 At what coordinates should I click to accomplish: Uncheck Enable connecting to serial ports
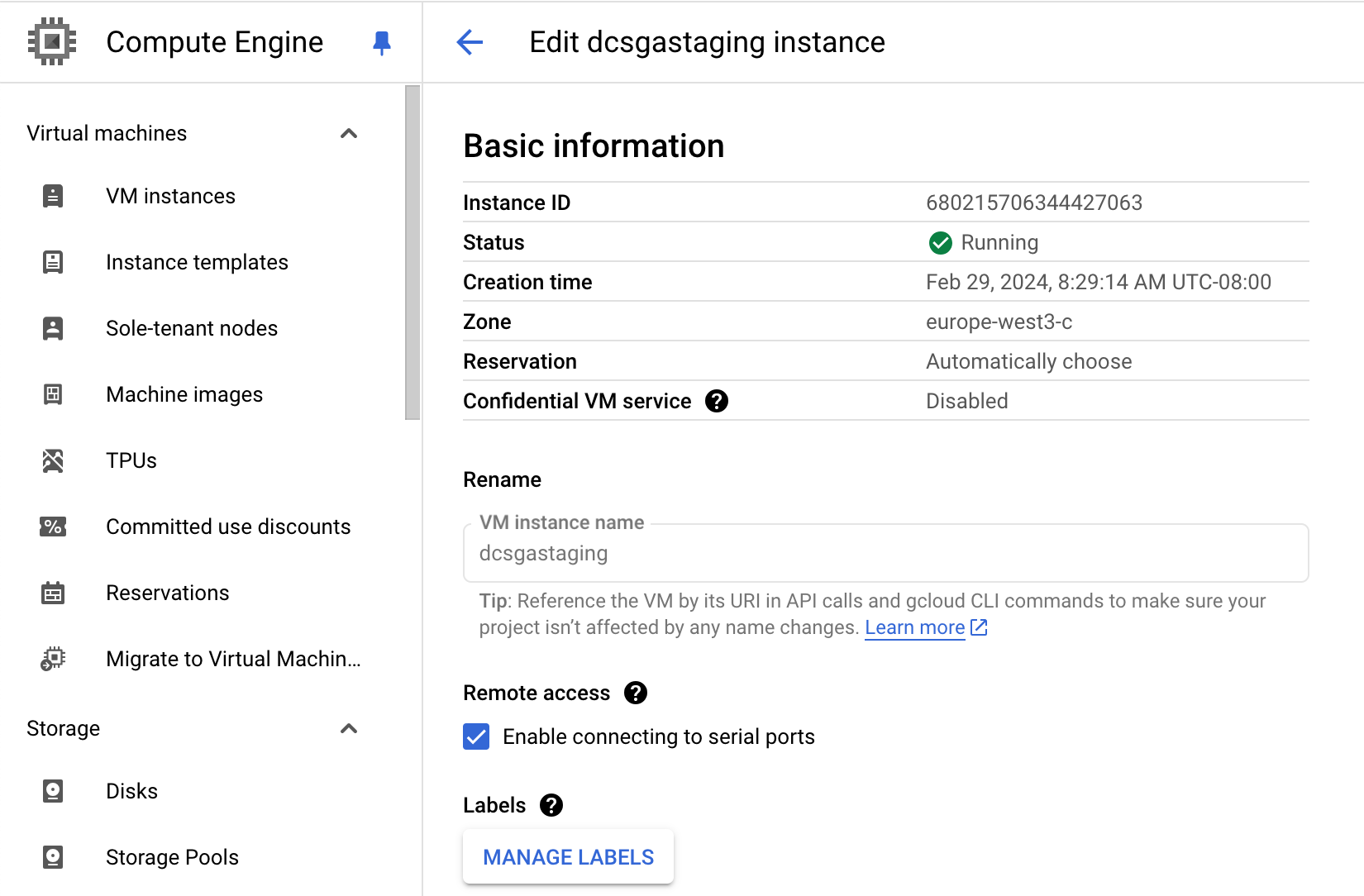[476, 736]
